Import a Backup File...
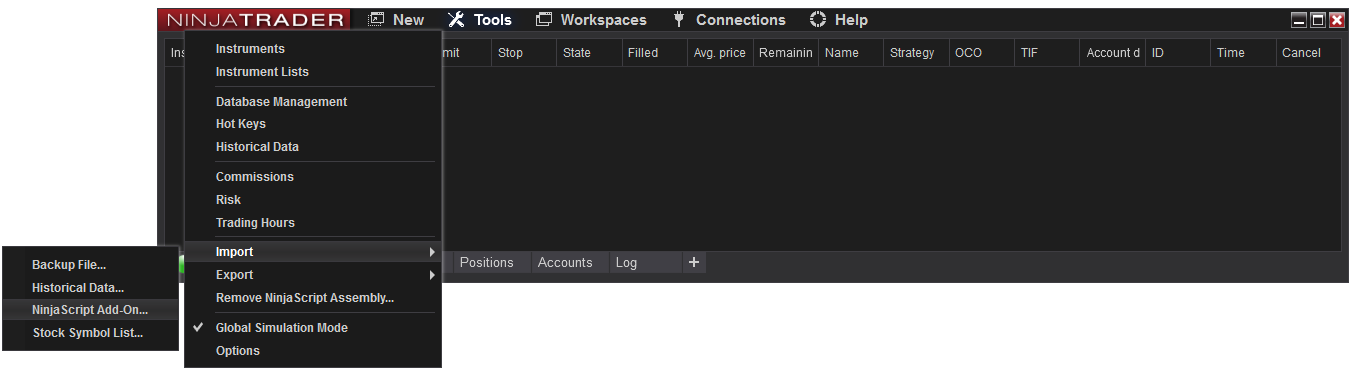 tap(69, 265)
